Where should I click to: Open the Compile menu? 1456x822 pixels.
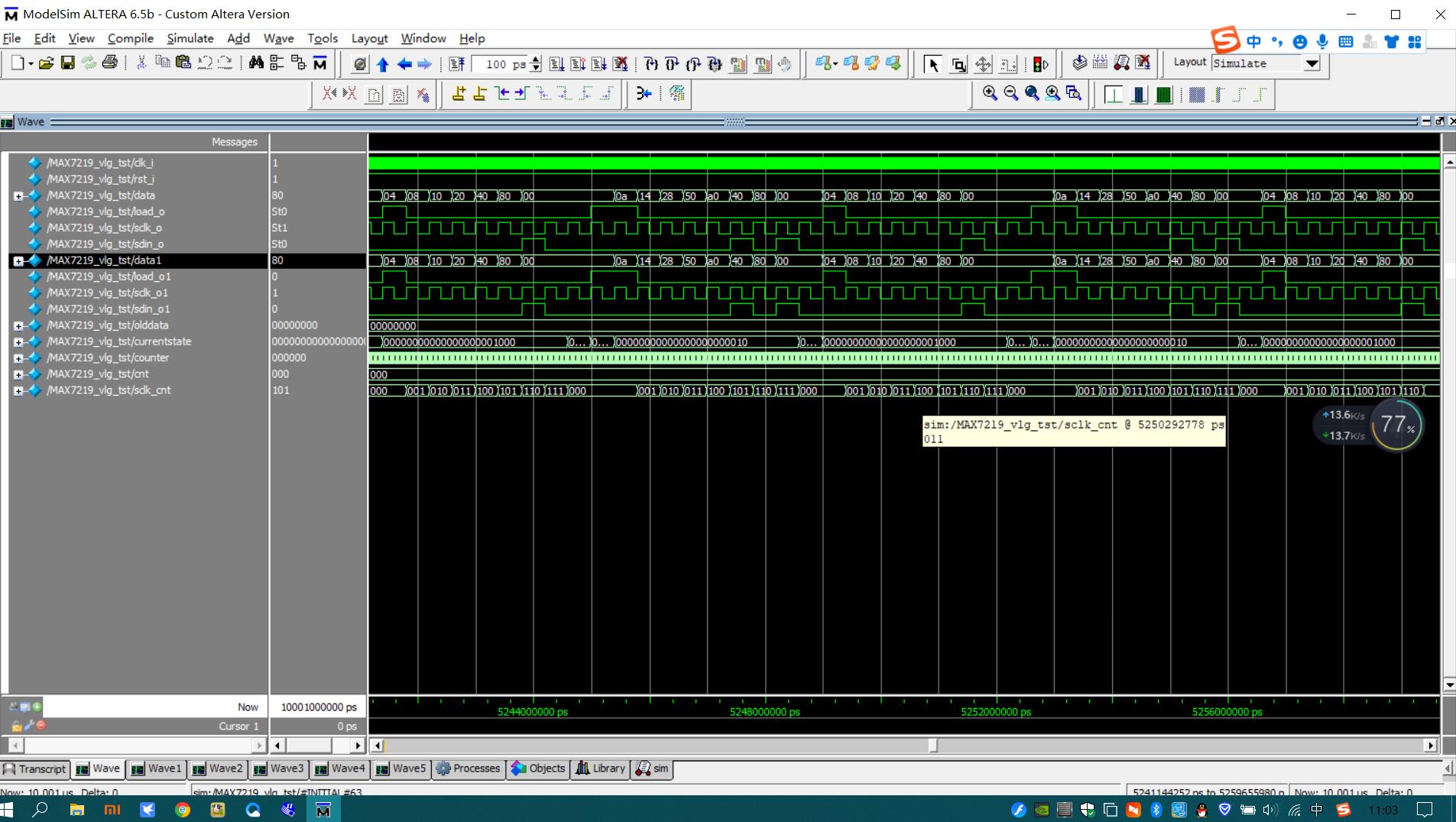pos(130,38)
